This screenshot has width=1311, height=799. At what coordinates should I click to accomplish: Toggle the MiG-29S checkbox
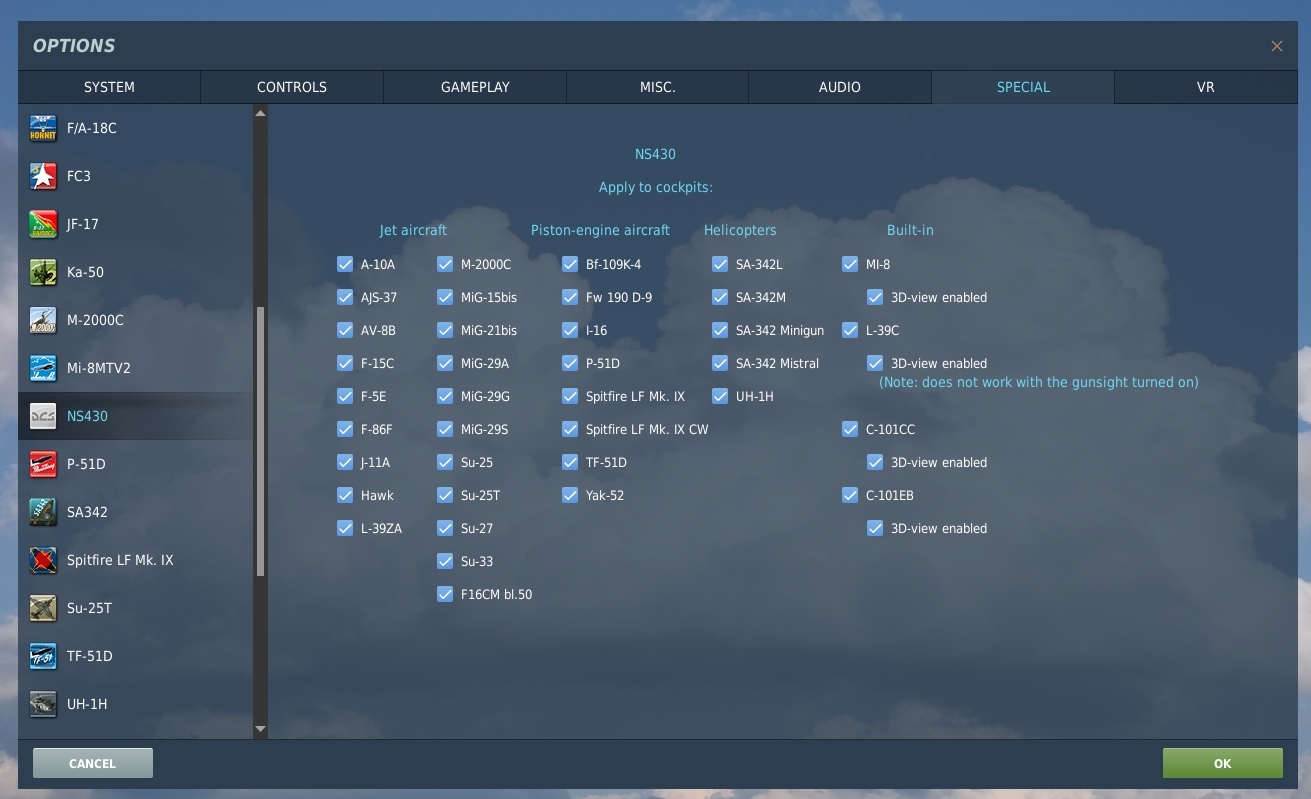tap(445, 429)
